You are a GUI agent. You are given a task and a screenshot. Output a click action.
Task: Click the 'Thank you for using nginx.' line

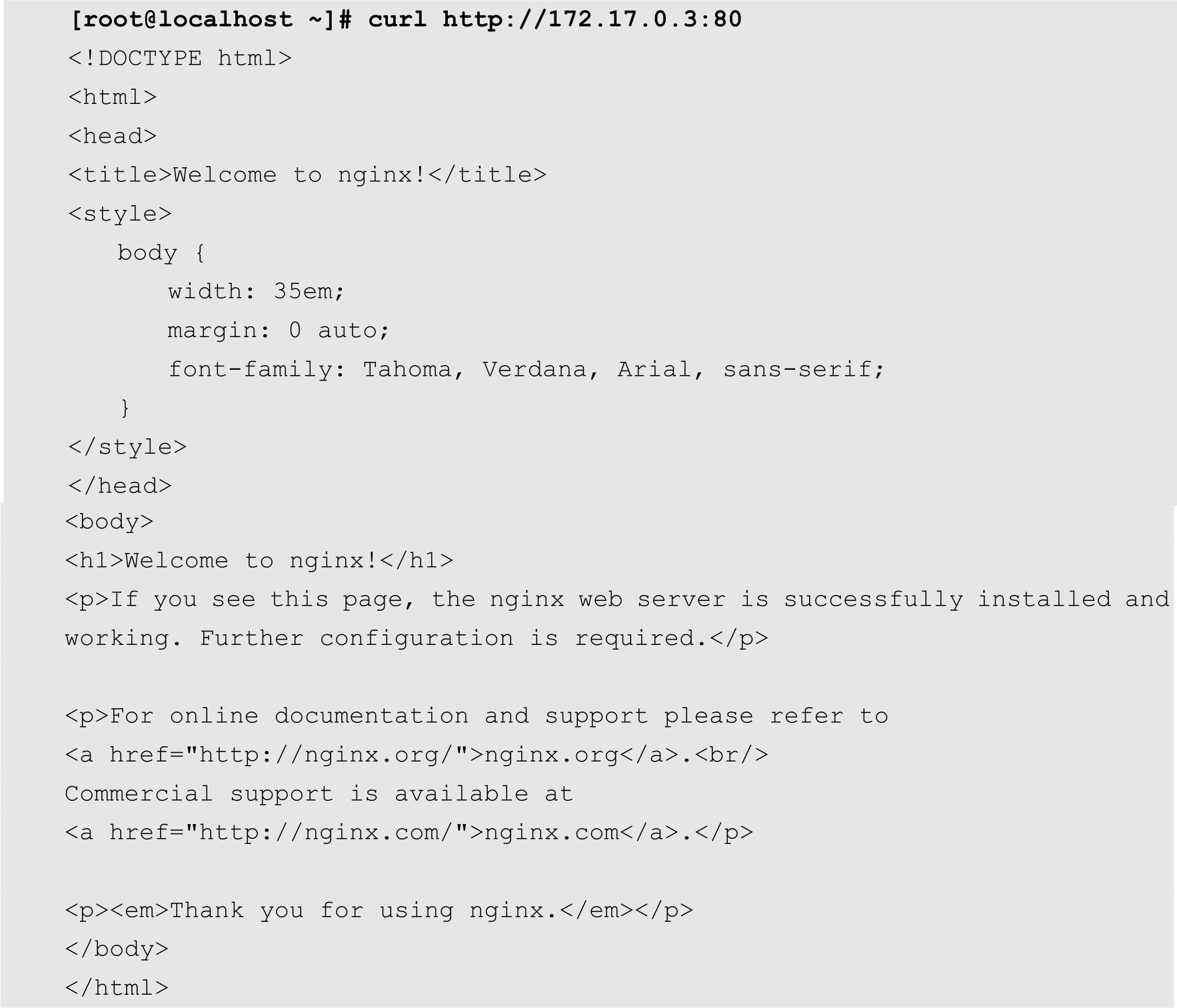(x=379, y=911)
